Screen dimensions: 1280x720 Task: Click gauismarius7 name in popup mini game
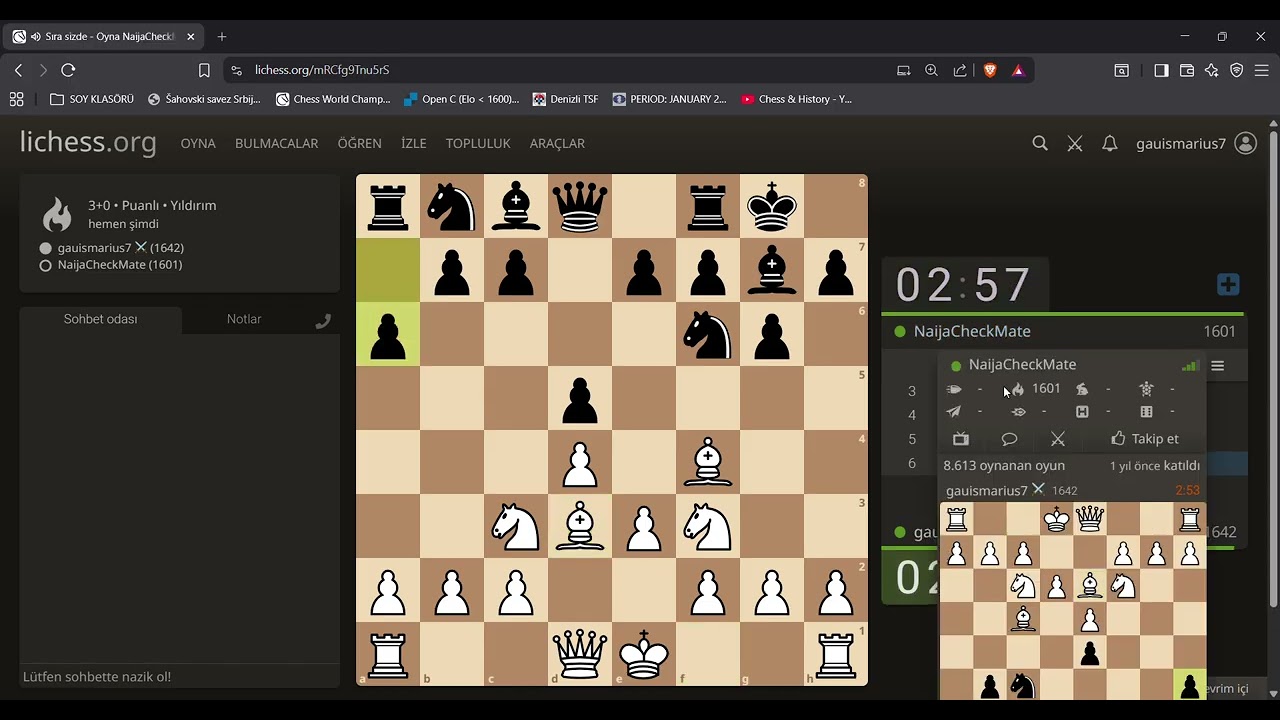click(987, 491)
